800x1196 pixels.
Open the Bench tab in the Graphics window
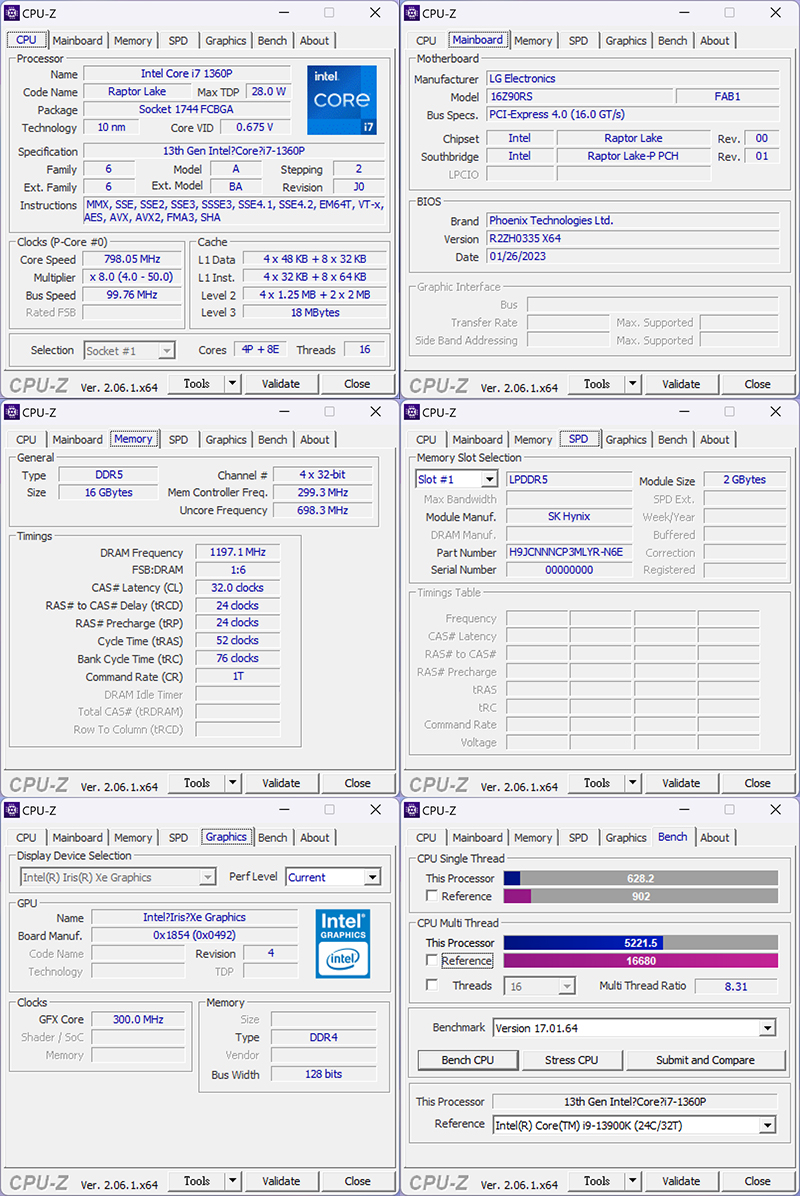[272, 838]
